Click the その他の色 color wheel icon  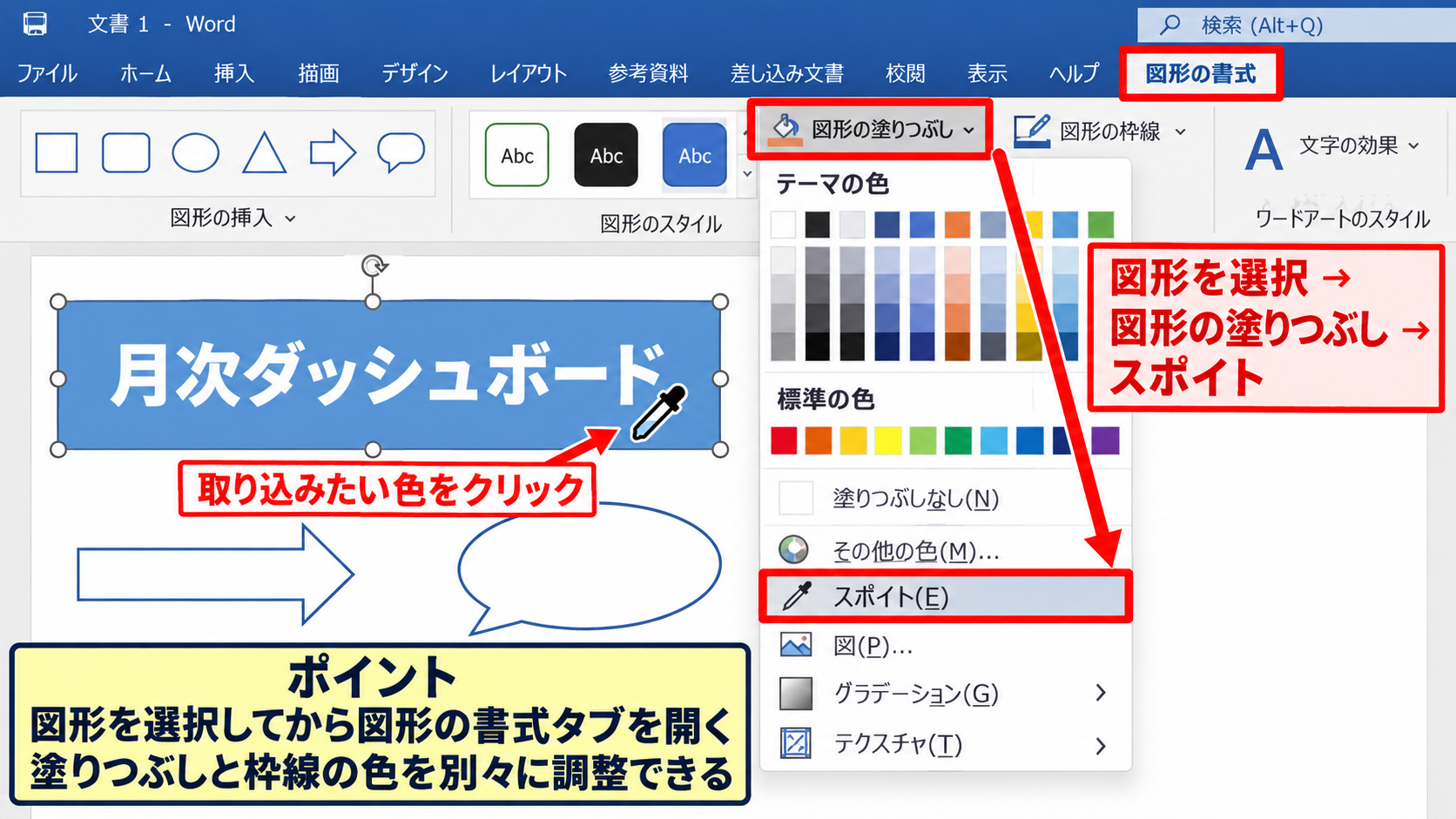click(x=793, y=549)
